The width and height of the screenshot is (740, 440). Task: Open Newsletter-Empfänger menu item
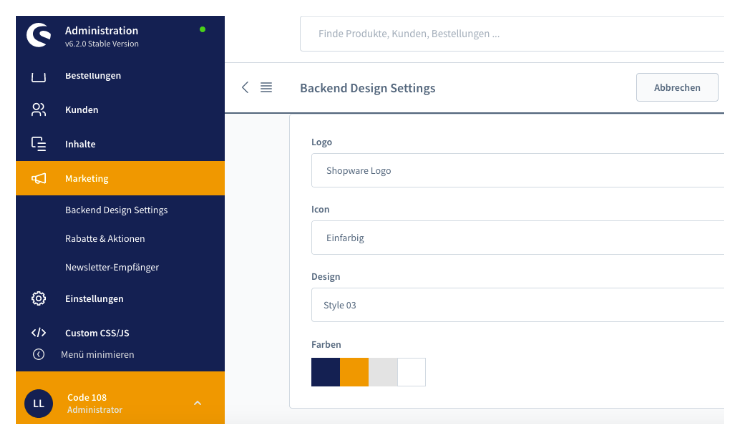click(x=112, y=267)
